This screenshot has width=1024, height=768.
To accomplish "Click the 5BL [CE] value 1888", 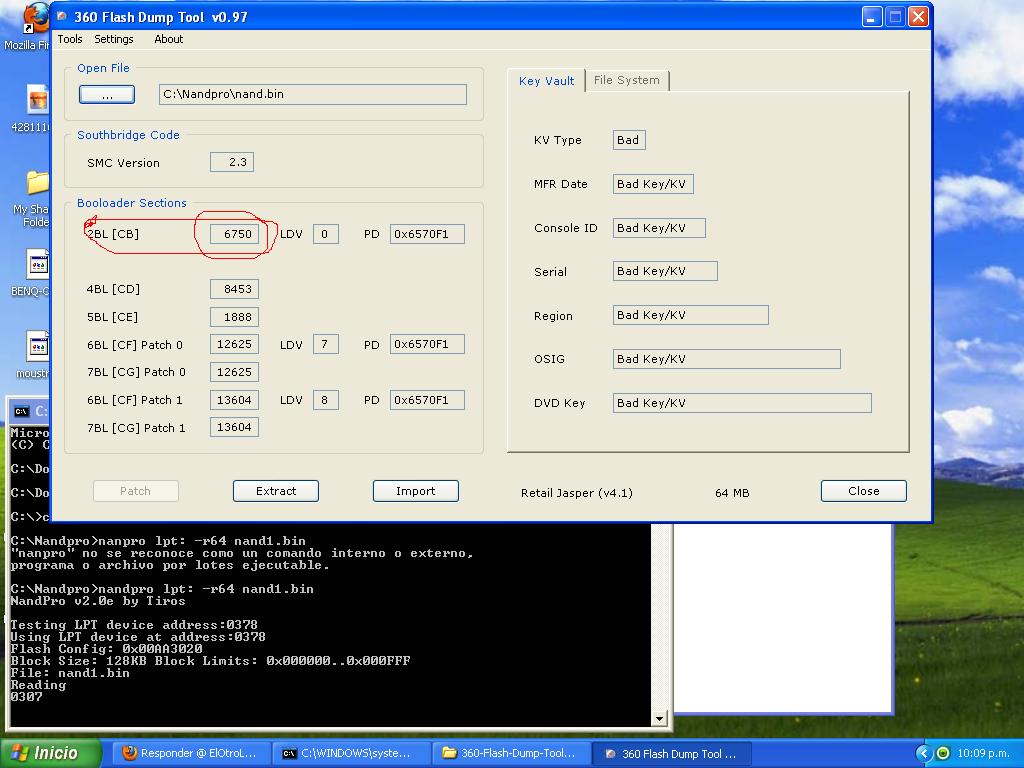I will click(x=234, y=317).
